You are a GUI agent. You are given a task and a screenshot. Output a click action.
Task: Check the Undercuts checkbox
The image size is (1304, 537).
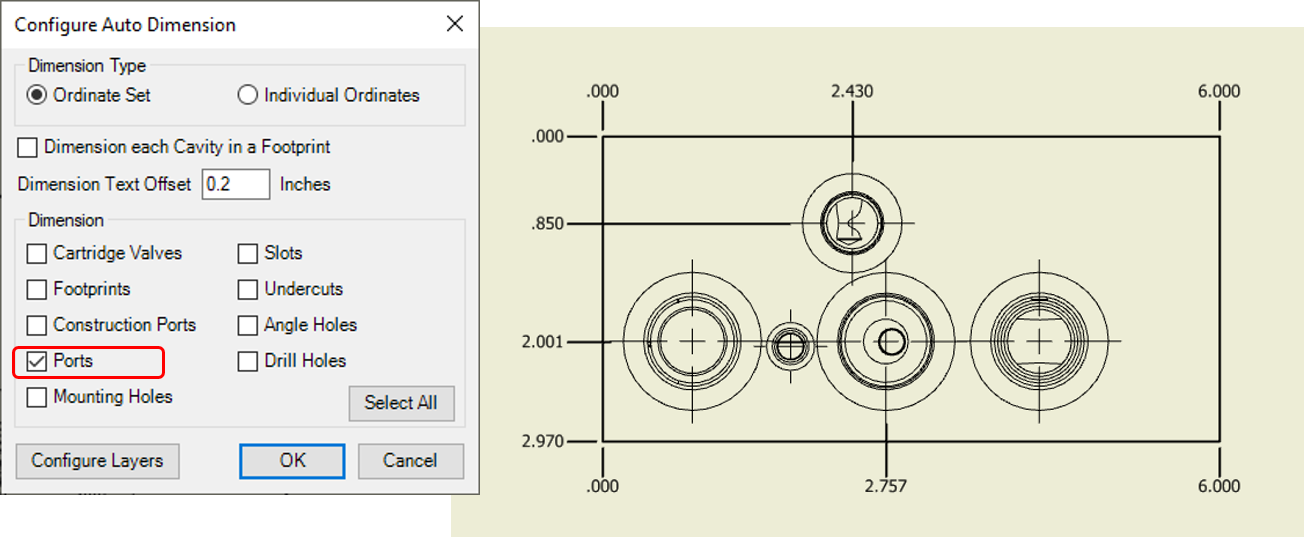pyautogui.click(x=248, y=290)
